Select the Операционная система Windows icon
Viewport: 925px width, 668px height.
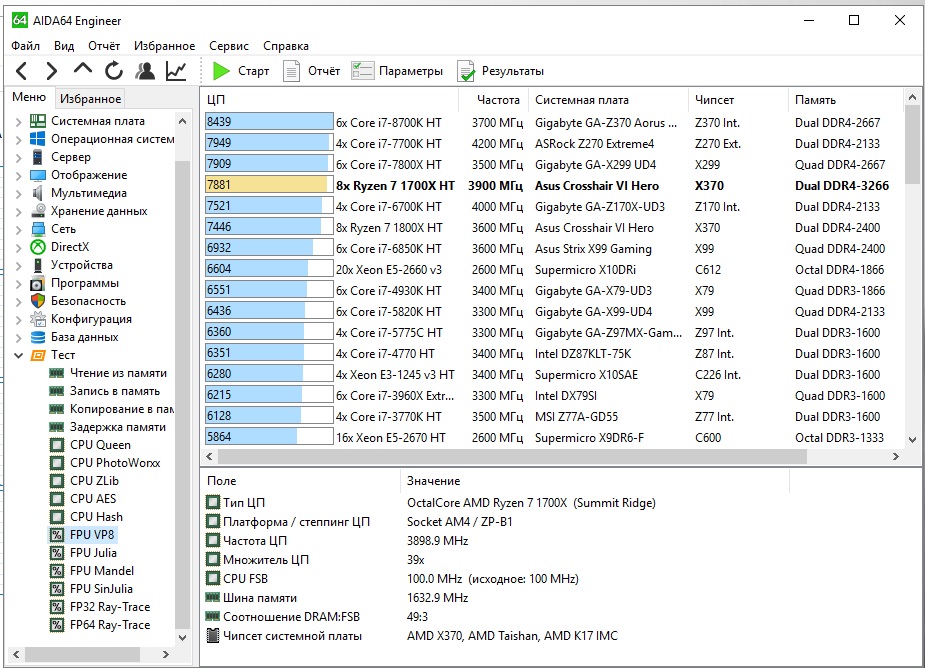click(38, 139)
